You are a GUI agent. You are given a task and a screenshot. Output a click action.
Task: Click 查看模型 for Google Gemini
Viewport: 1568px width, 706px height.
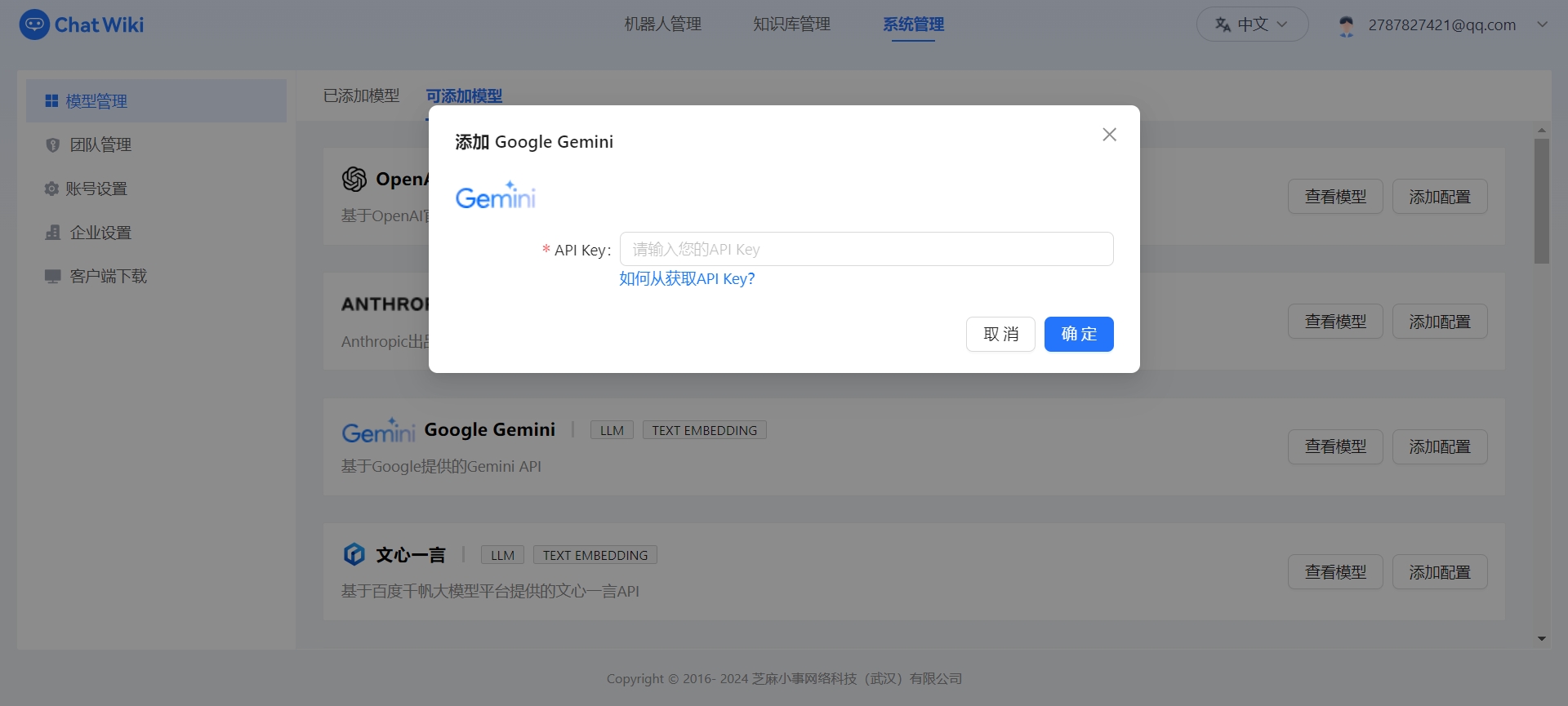coord(1335,446)
